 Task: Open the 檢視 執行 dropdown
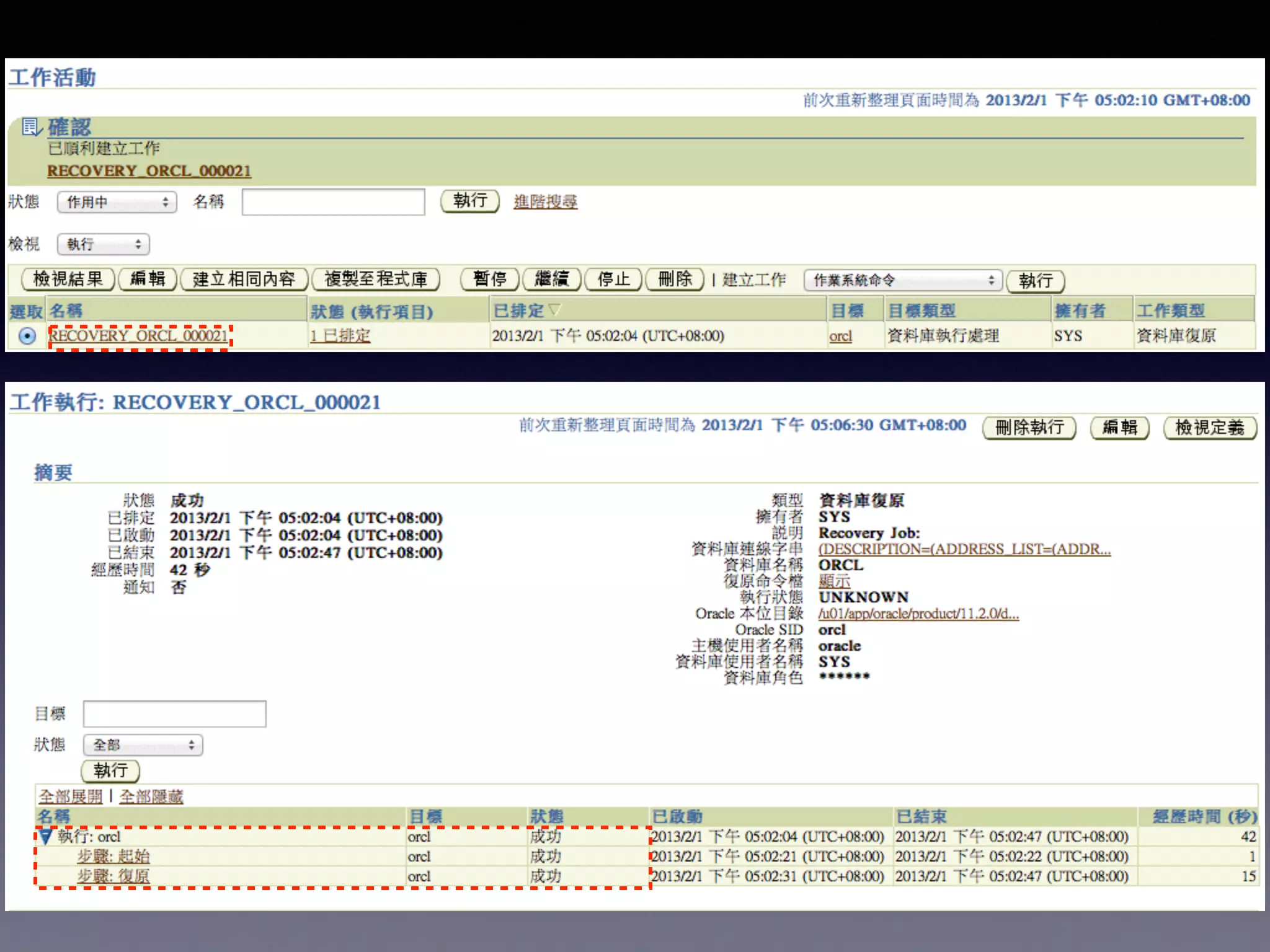click(x=103, y=244)
